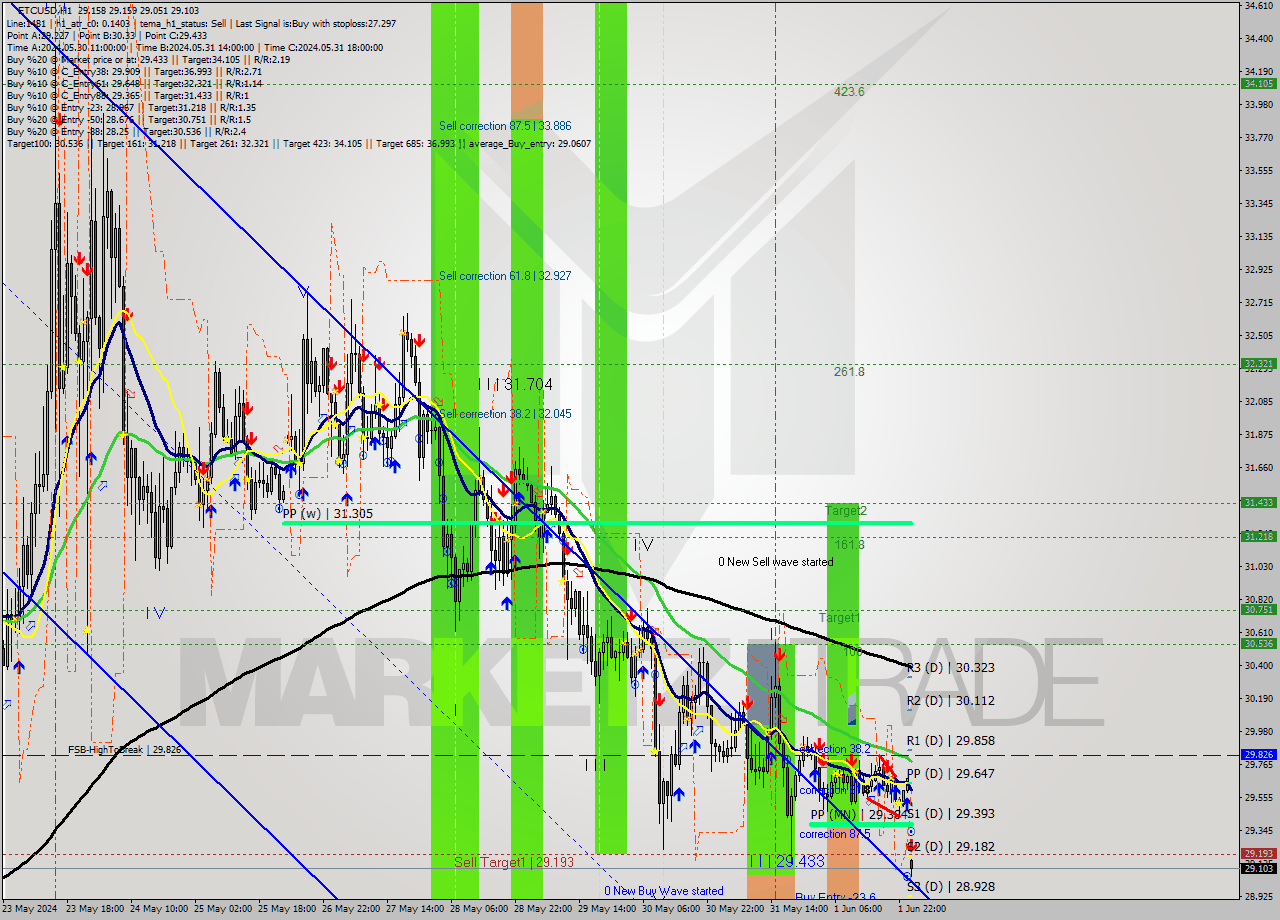Image resolution: width=1280 pixels, height=920 pixels.
Task: Click the 'Buy Entry -23.6' label
Action: click(x=835, y=897)
